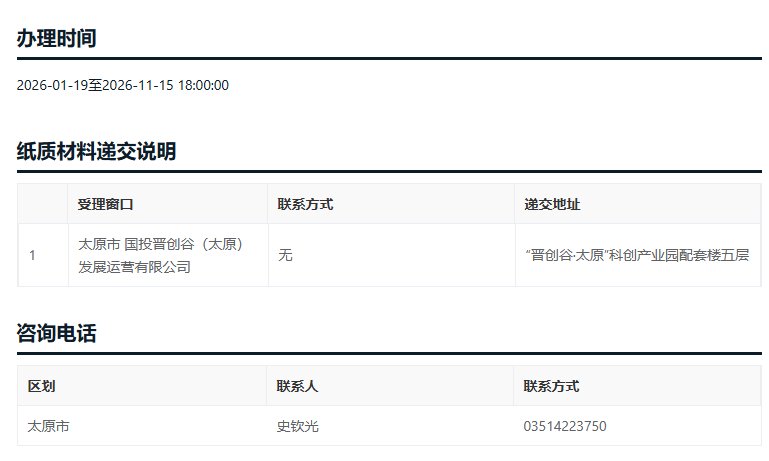Image resolution: width=769 pixels, height=461 pixels.
Task: Select the 受理窗口 column header
Action: 105,204
